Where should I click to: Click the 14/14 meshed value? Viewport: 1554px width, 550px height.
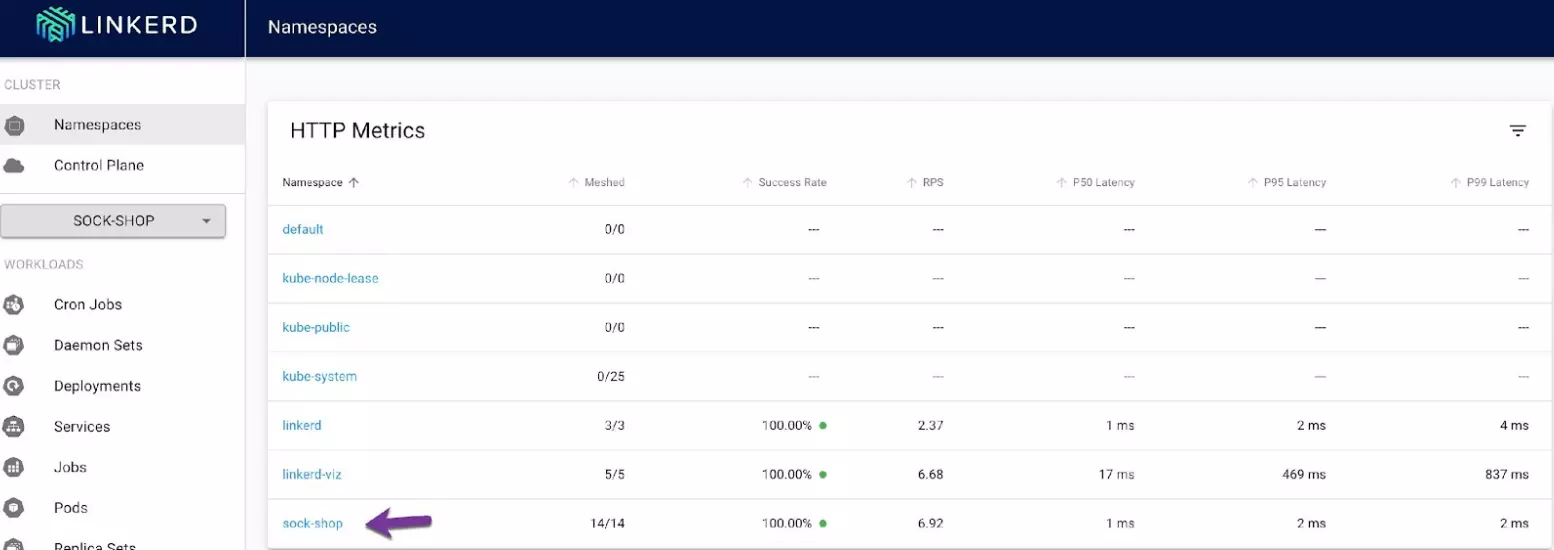point(608,523)
